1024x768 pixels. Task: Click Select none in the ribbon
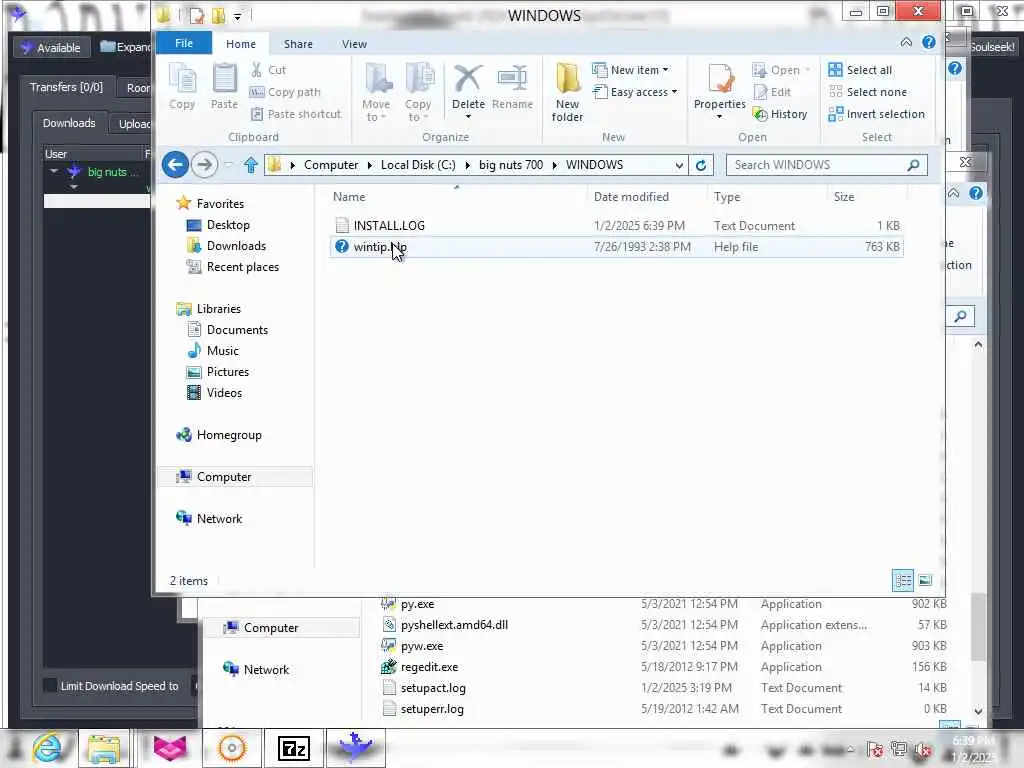(x=867, y=92)
